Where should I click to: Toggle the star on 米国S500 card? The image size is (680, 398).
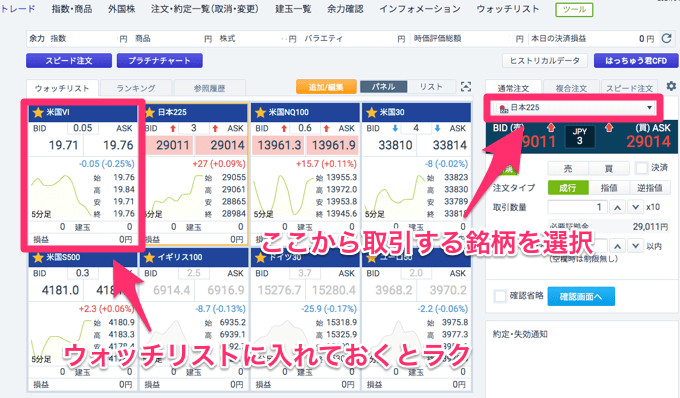(38, 258)
